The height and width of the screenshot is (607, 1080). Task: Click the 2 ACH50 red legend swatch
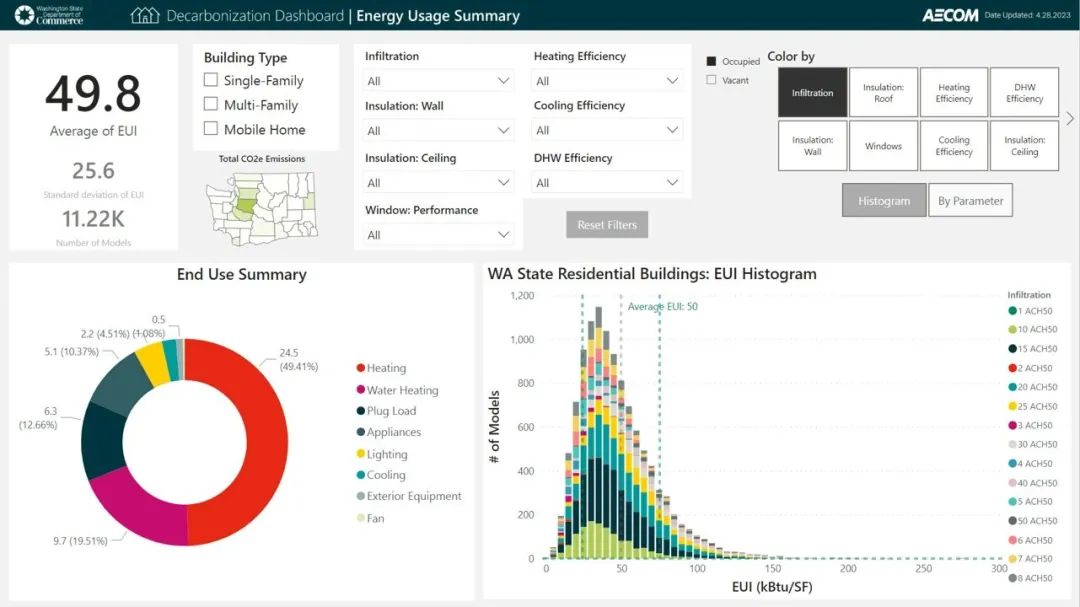point(1013,368)
